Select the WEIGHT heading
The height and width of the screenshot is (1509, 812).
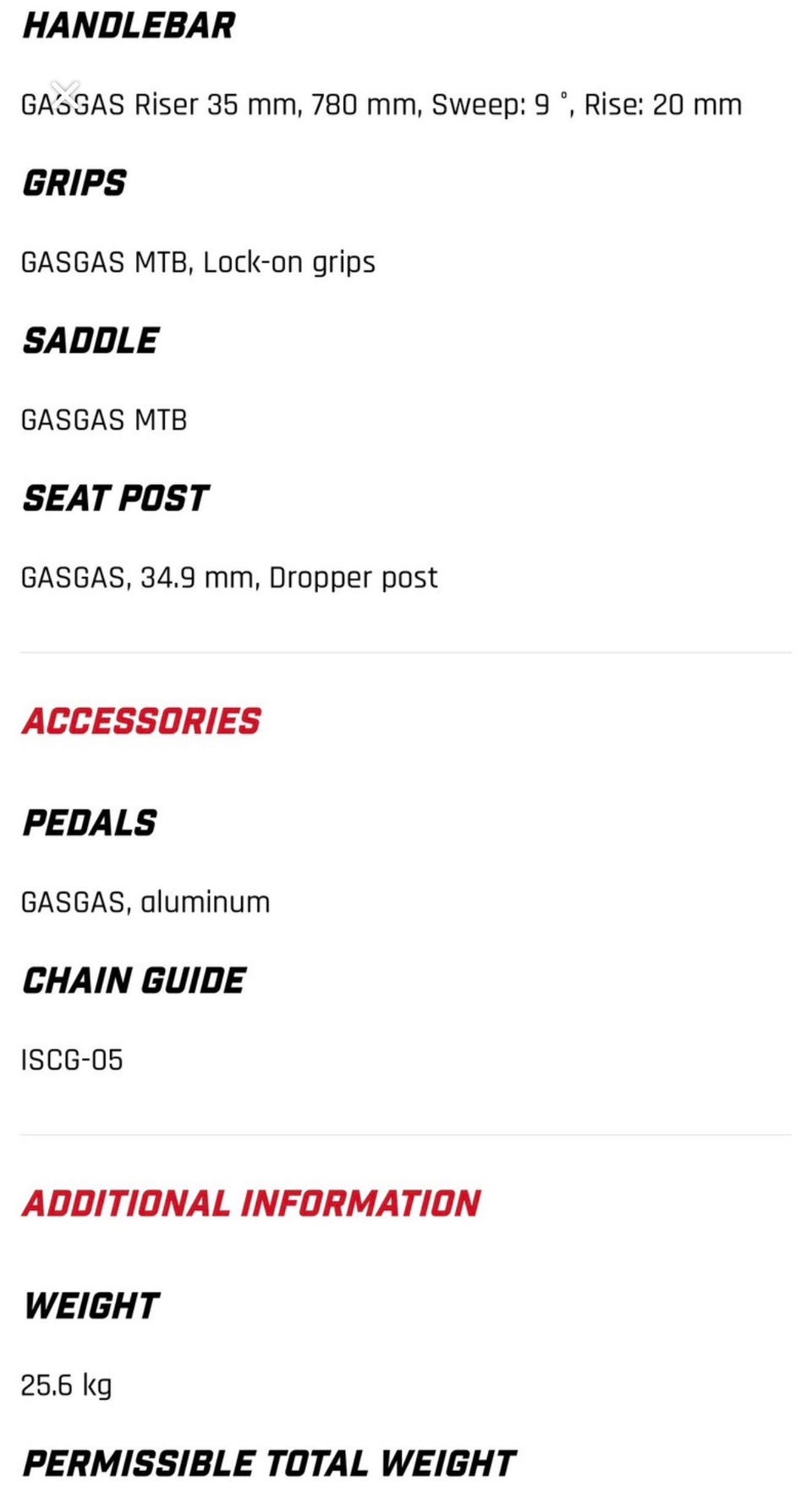(x=91, y=1306)
